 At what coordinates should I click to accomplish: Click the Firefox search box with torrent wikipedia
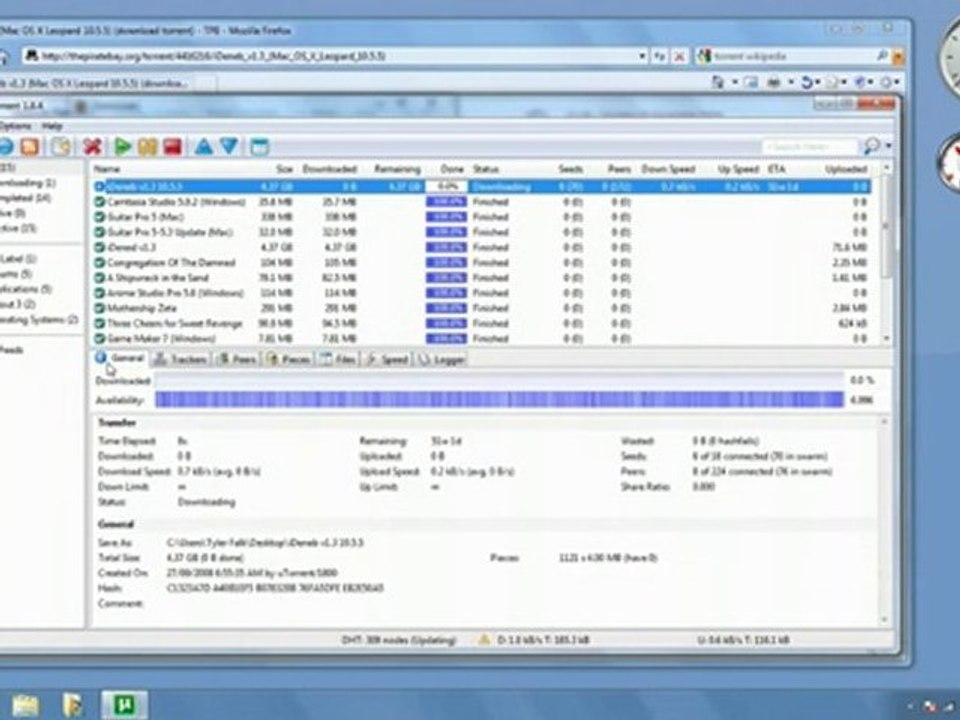click(x=792, y=56)
